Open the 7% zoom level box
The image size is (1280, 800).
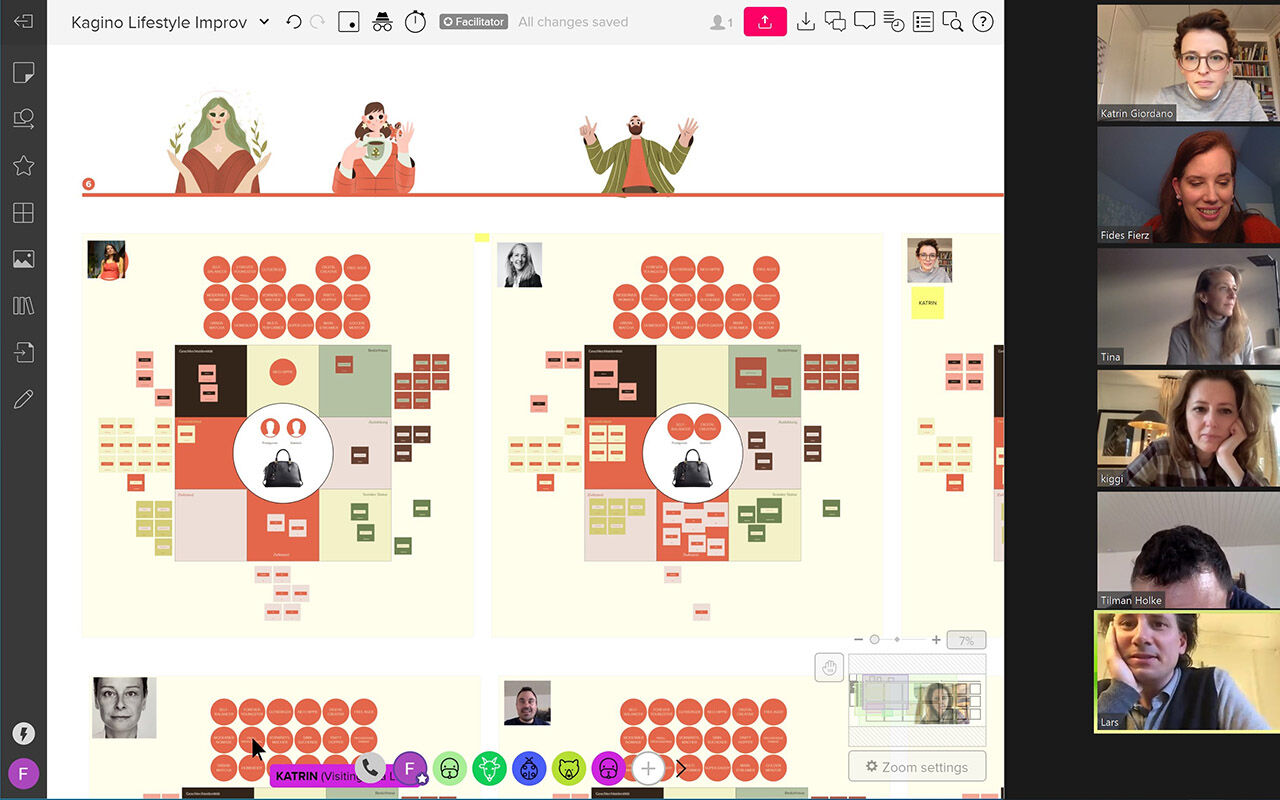tap(966, 640)
